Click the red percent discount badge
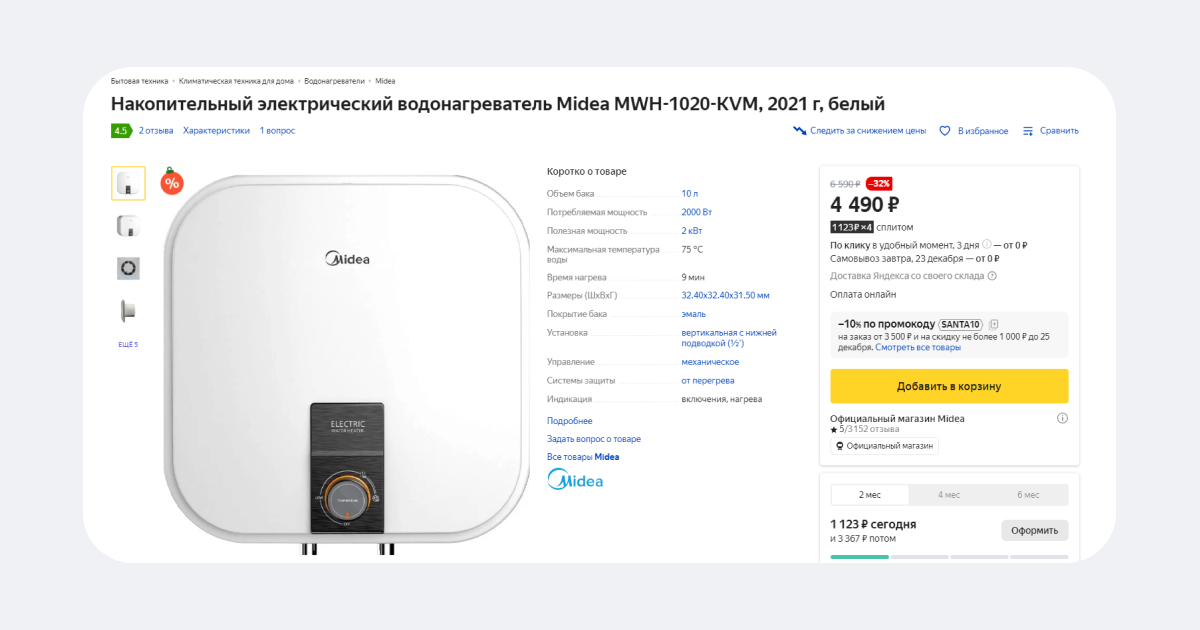 point(172,182)
